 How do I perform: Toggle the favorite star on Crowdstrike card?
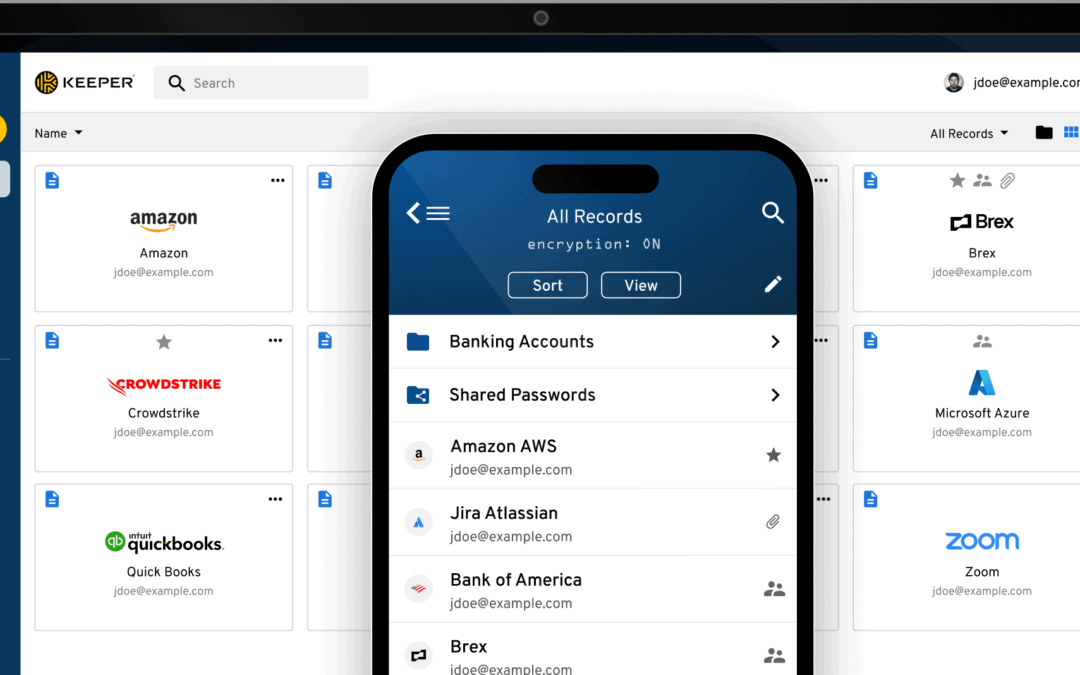pos(164,342)
